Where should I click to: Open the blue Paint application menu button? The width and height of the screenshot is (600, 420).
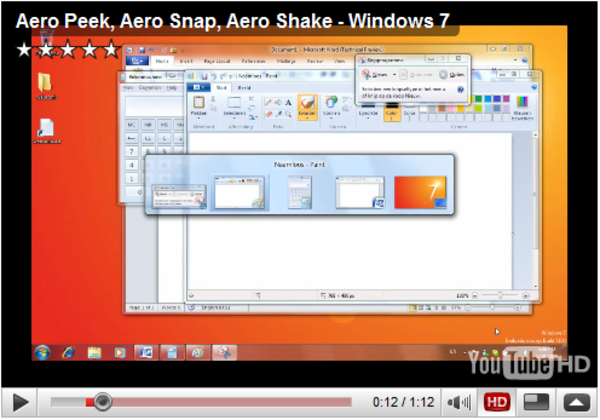[x=198, y=88]
